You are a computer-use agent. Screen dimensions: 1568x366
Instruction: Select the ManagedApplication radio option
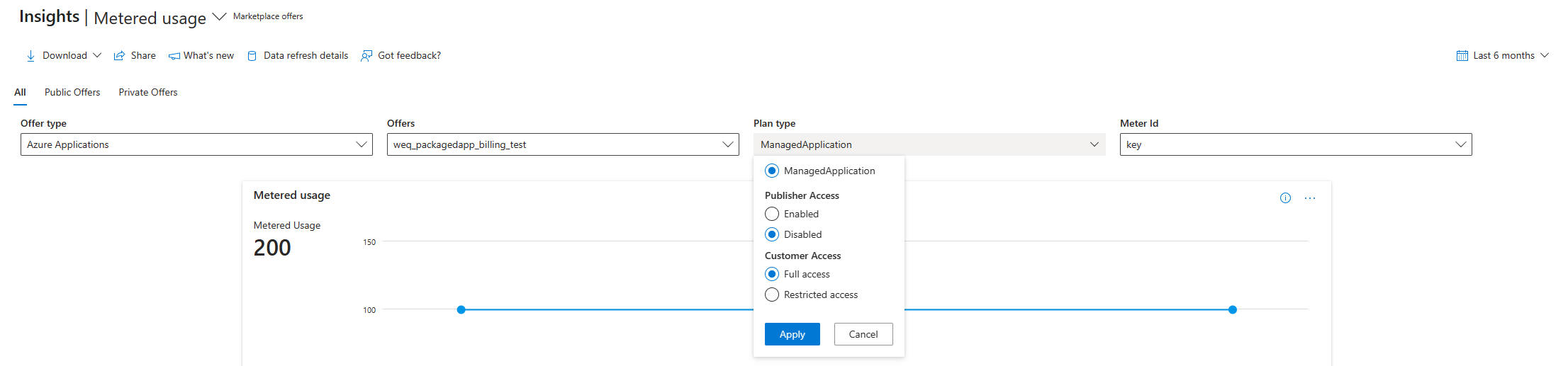pyautogui.click(x=772, y=171)
